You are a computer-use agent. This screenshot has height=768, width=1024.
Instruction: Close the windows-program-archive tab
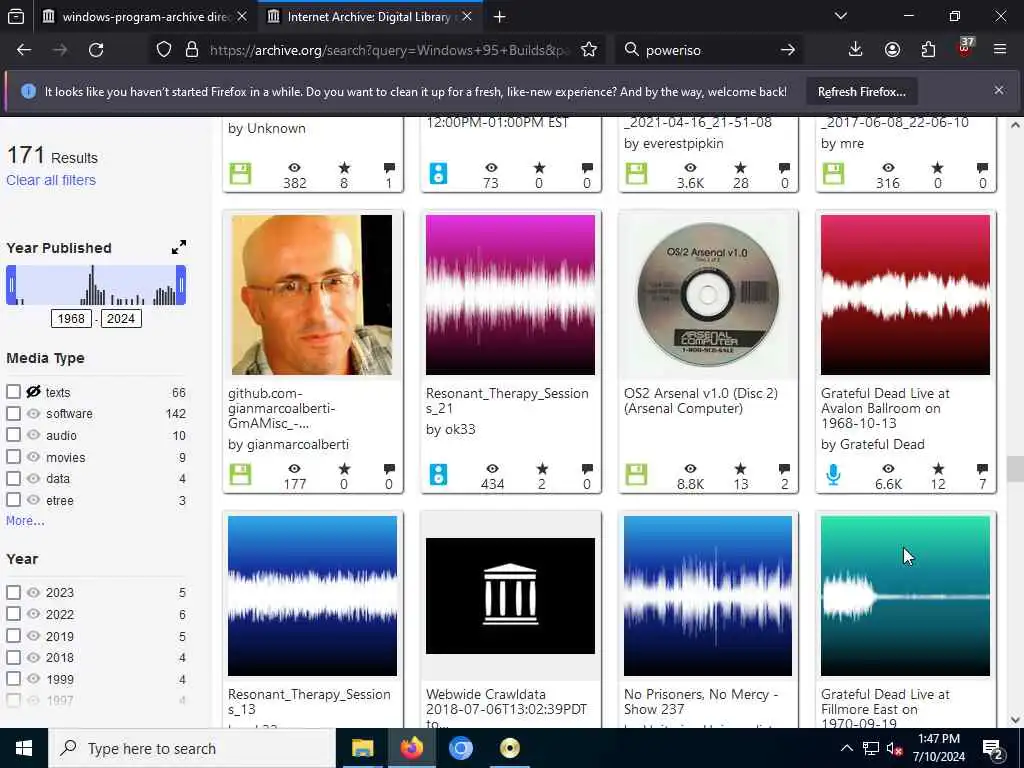(242, 17)
